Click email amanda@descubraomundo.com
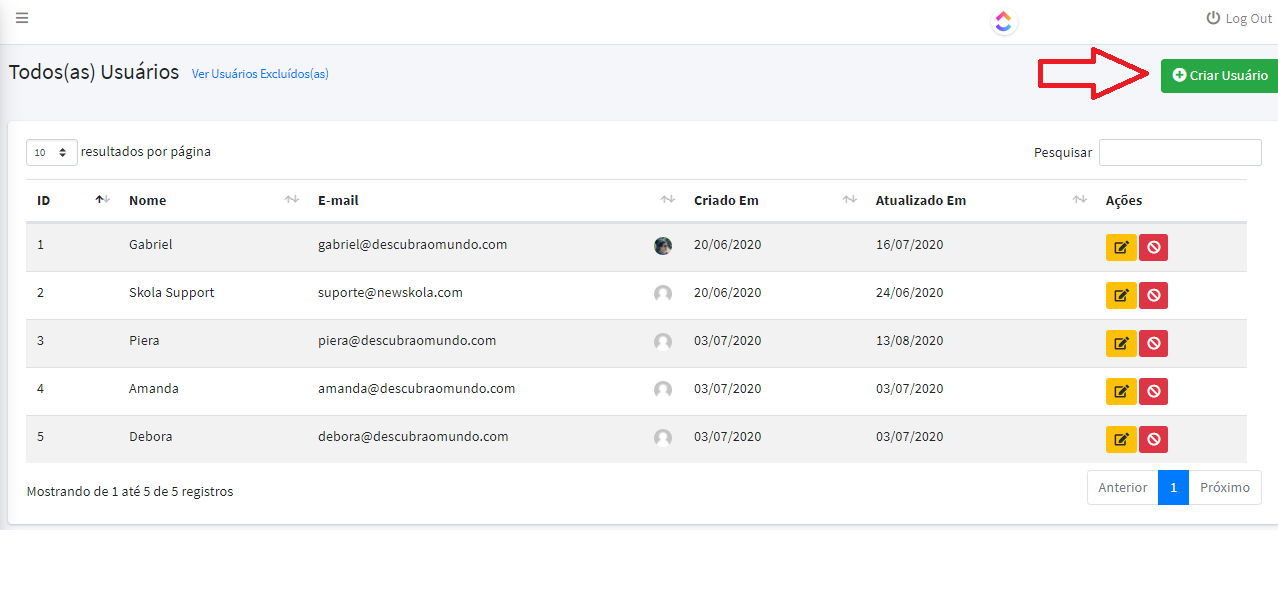 click(x=417, y=388)
